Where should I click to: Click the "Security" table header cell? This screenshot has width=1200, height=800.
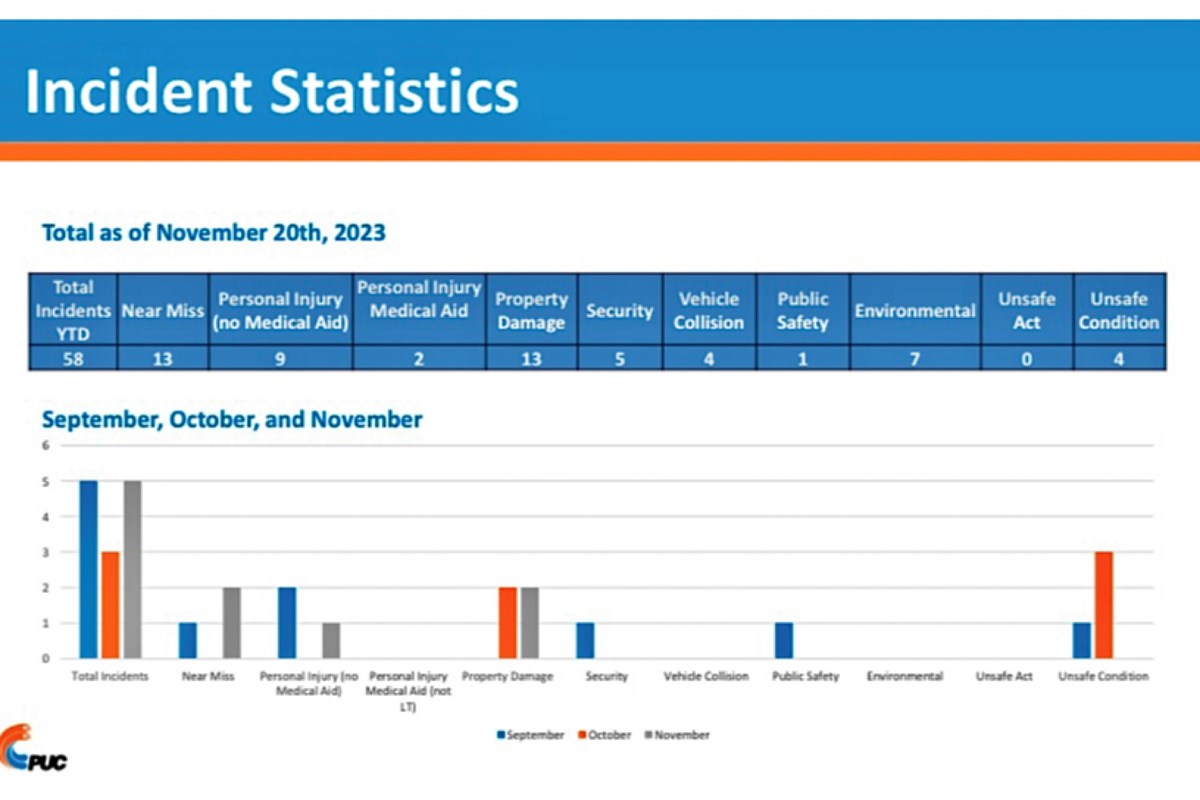[x=620, y=310]
